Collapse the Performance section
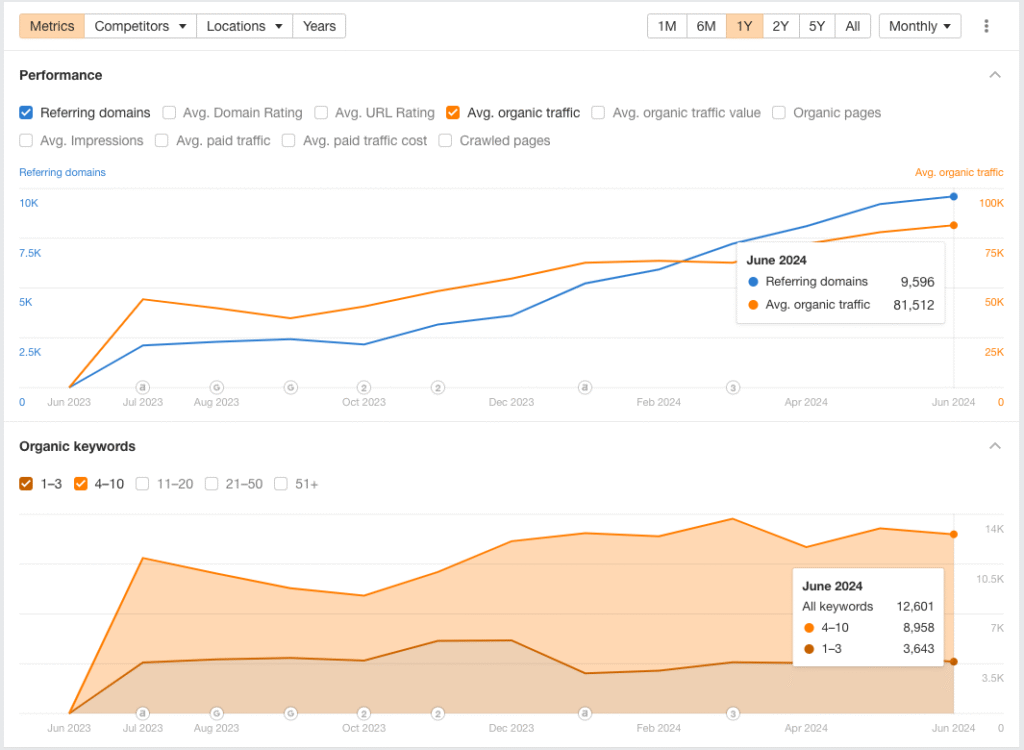Image resolution: width=1024 pixels, height=750 pixels. [995, 75]
